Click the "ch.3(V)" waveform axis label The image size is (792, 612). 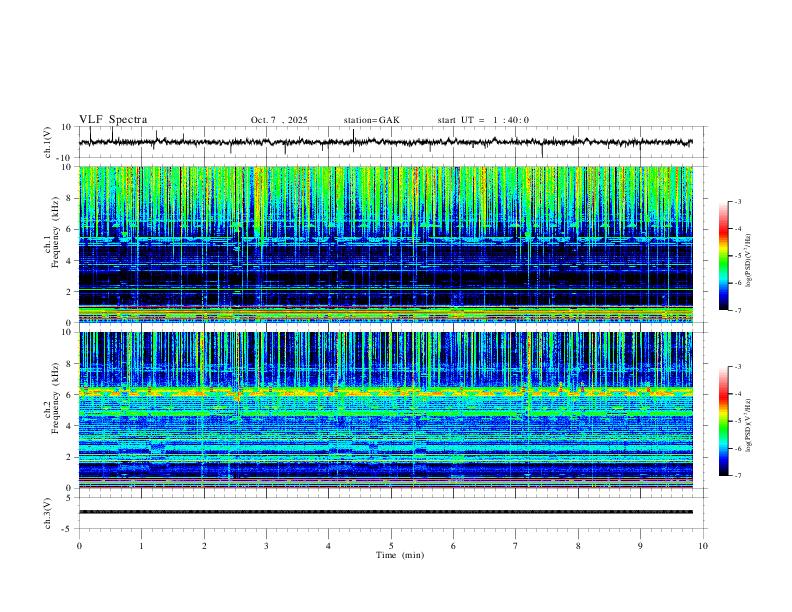(x=48, y=513)
